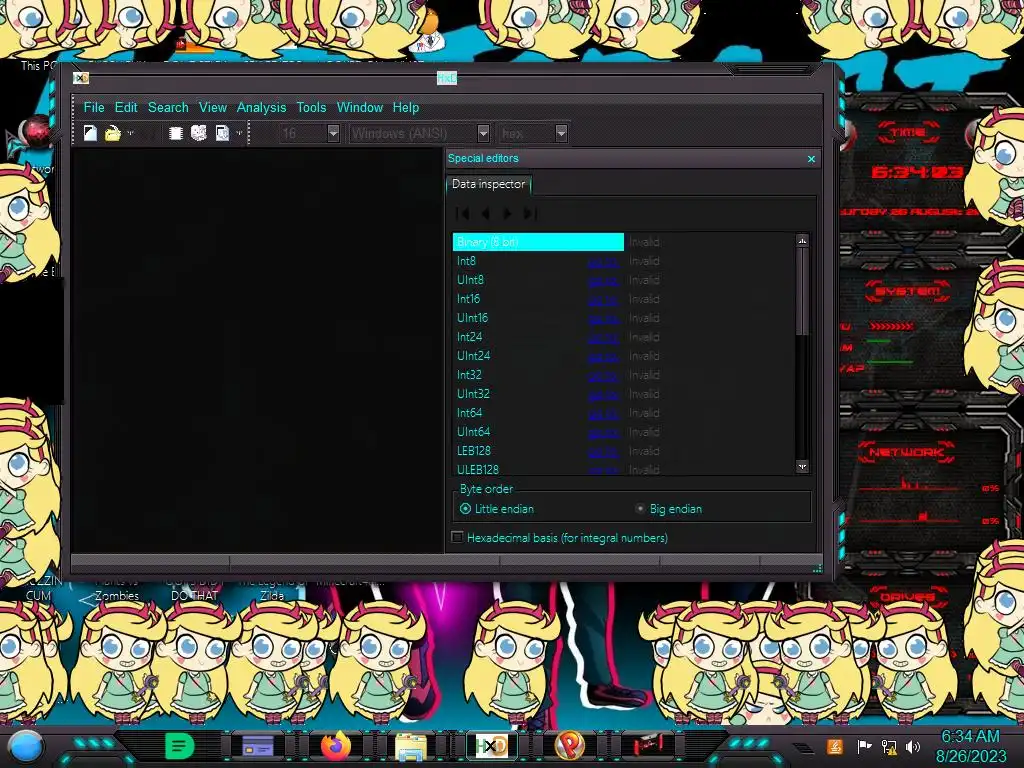This screenshot has height=768, width=1024.
Task: Select the UInt32 row label
Action: 473,394
